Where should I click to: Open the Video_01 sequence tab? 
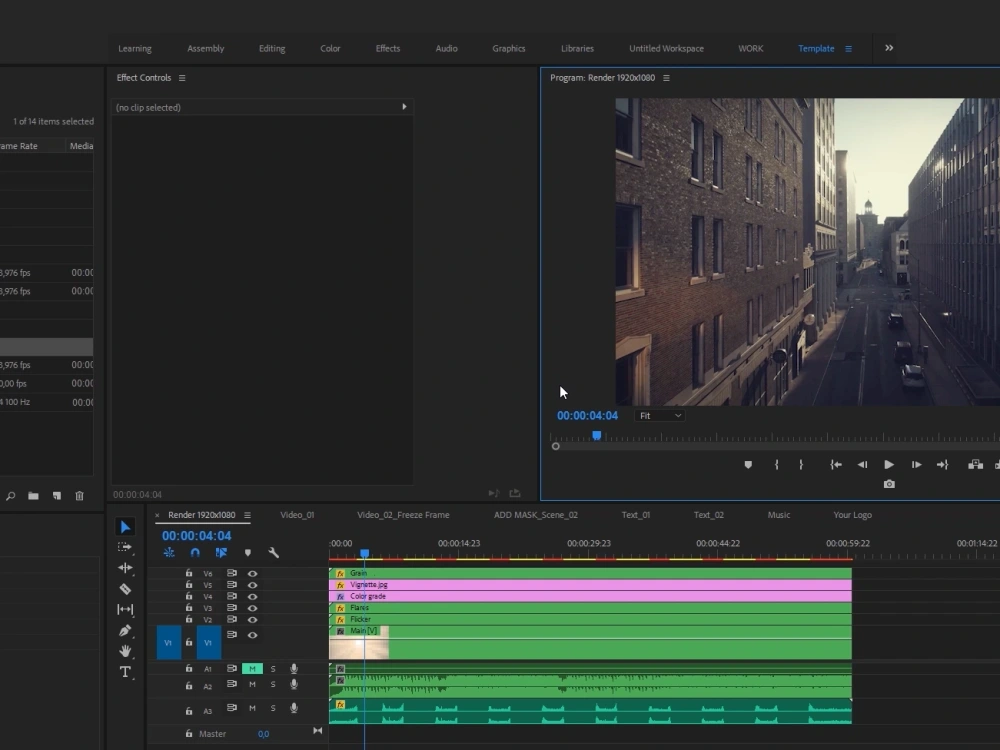tap(297, 515)
